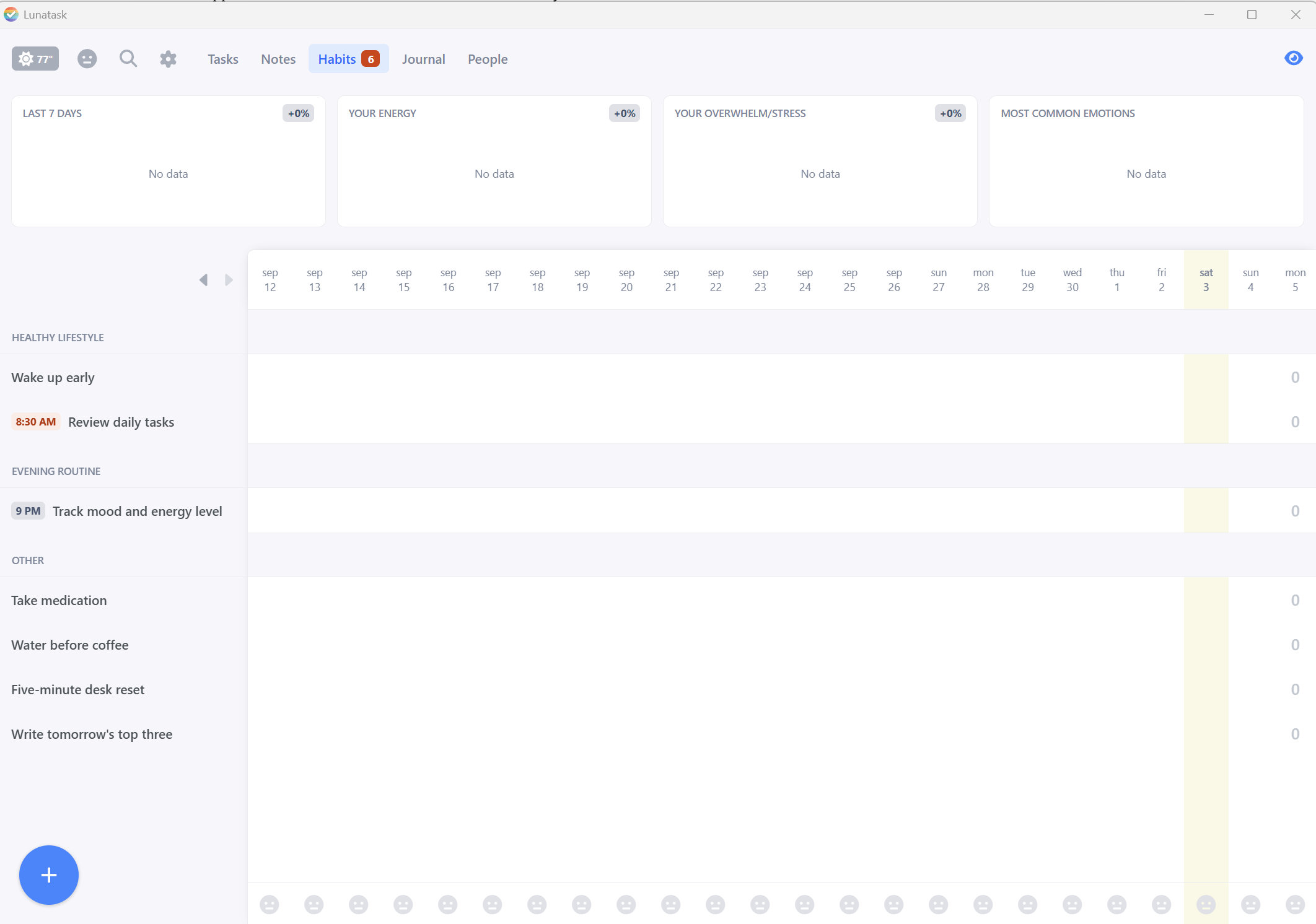
Task: Mark Track mood and energy level for sat 3
Action: 1206,511
